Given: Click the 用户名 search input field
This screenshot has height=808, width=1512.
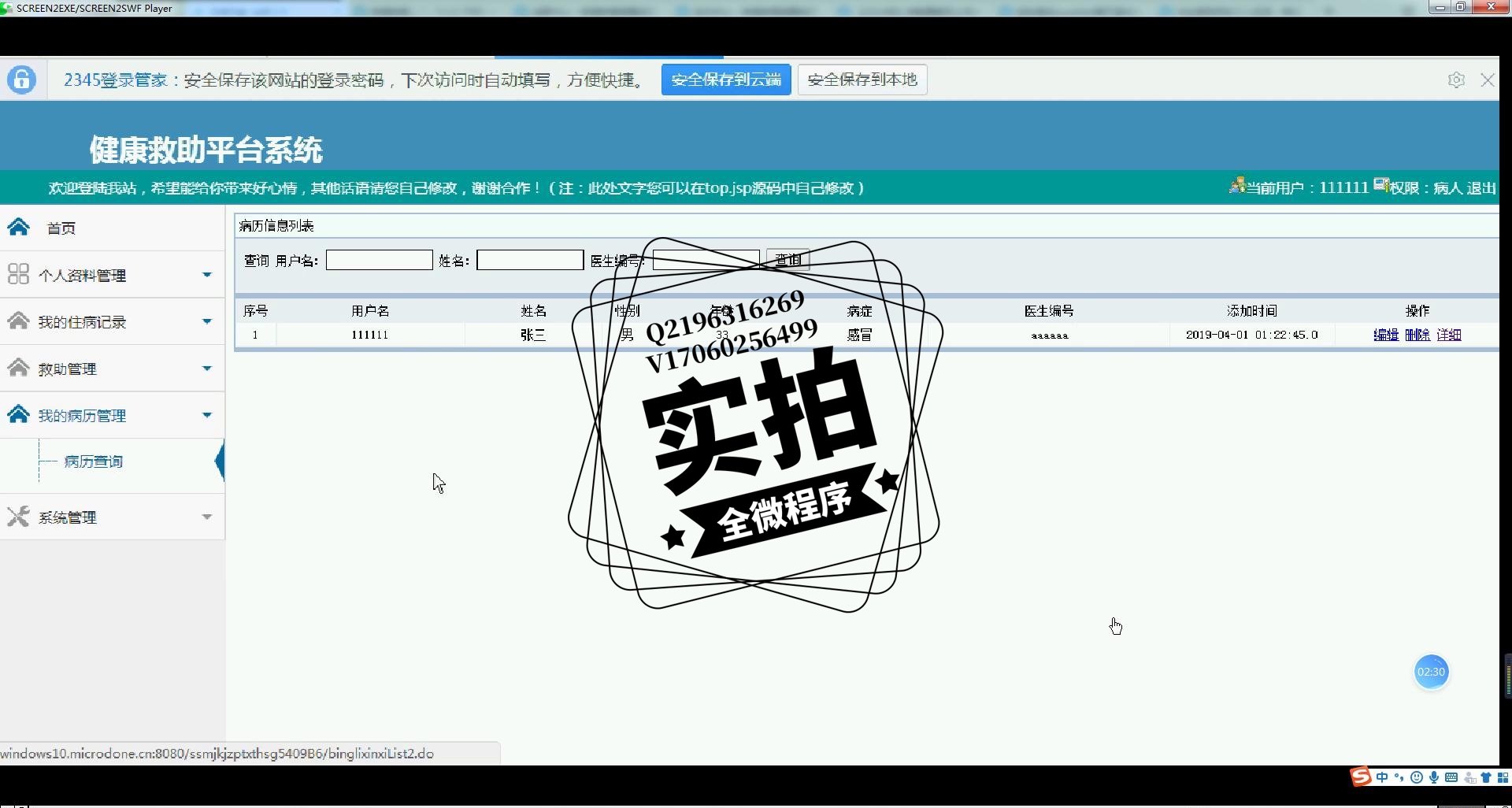Looking at the screenshot, I should (379, 260).
